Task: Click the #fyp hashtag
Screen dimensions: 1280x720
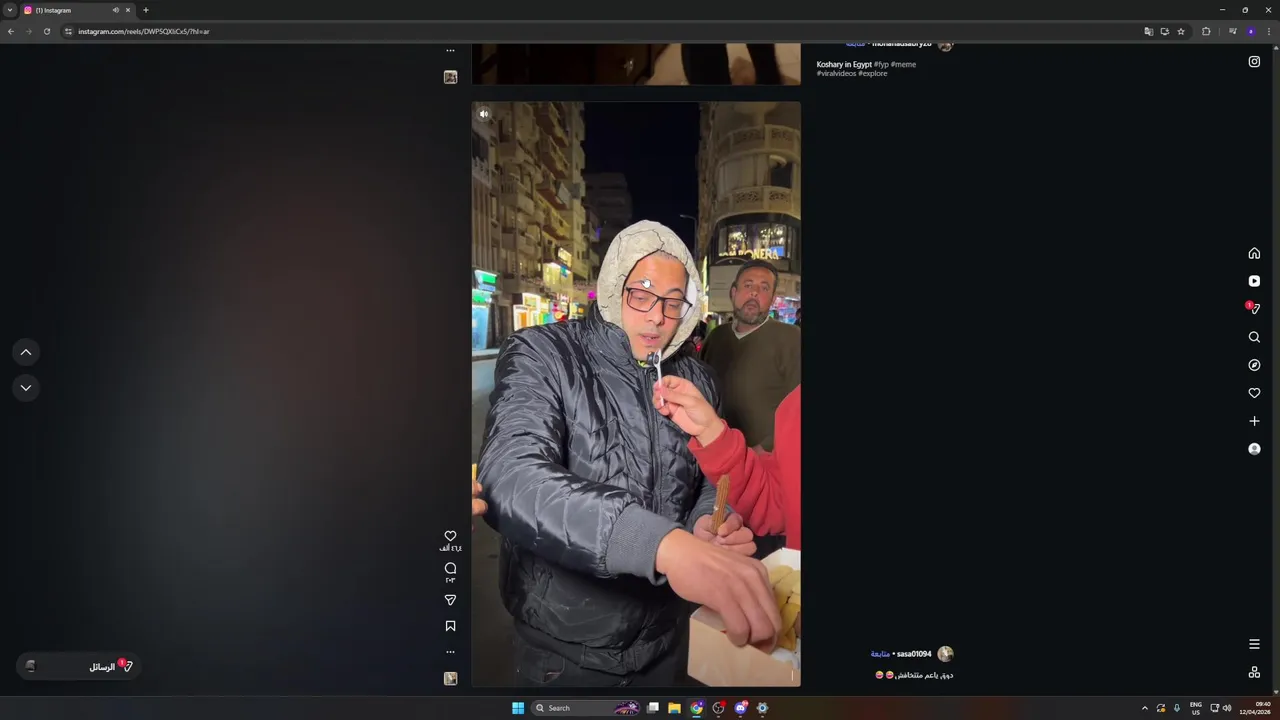Action: tap(881, 64)
